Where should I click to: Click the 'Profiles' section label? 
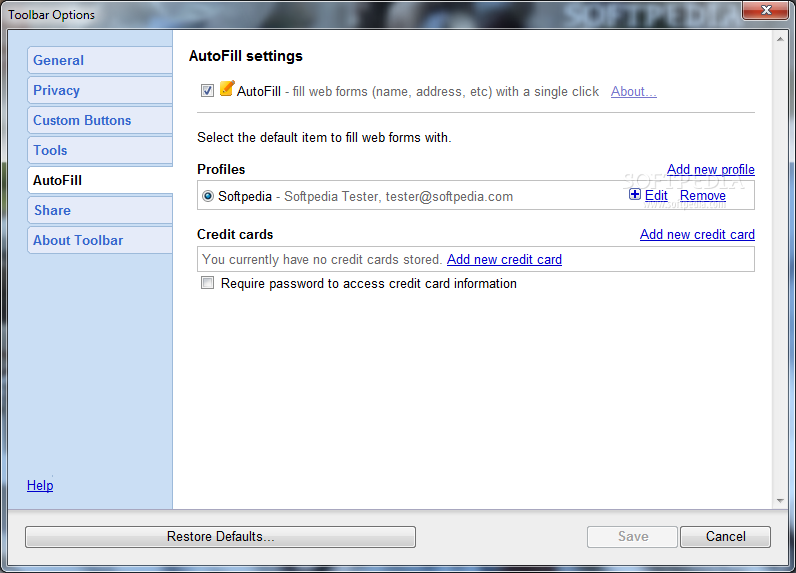[221, 169]
